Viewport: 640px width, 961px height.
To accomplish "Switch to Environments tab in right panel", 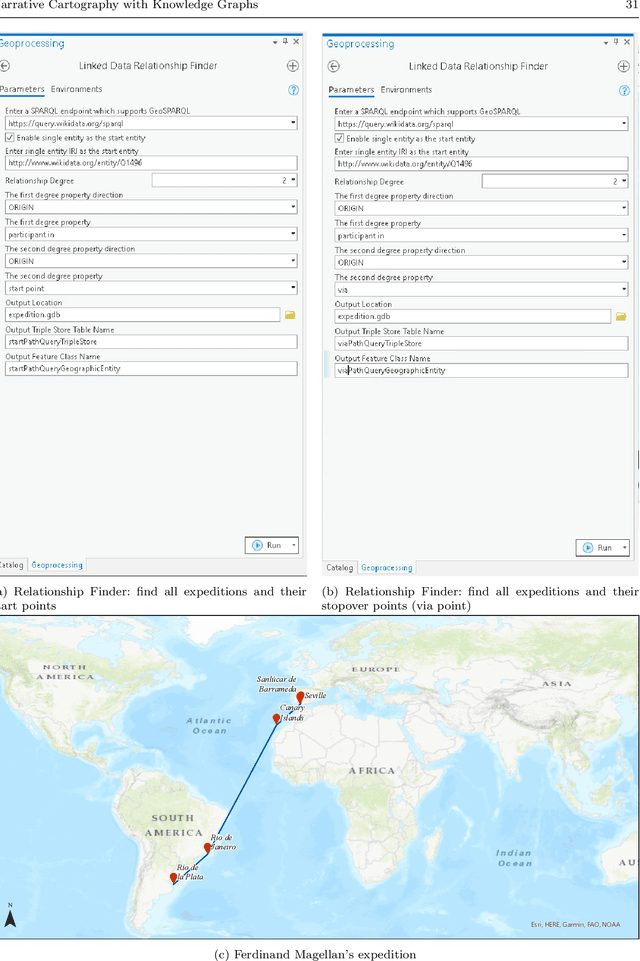I will (406, 89).
